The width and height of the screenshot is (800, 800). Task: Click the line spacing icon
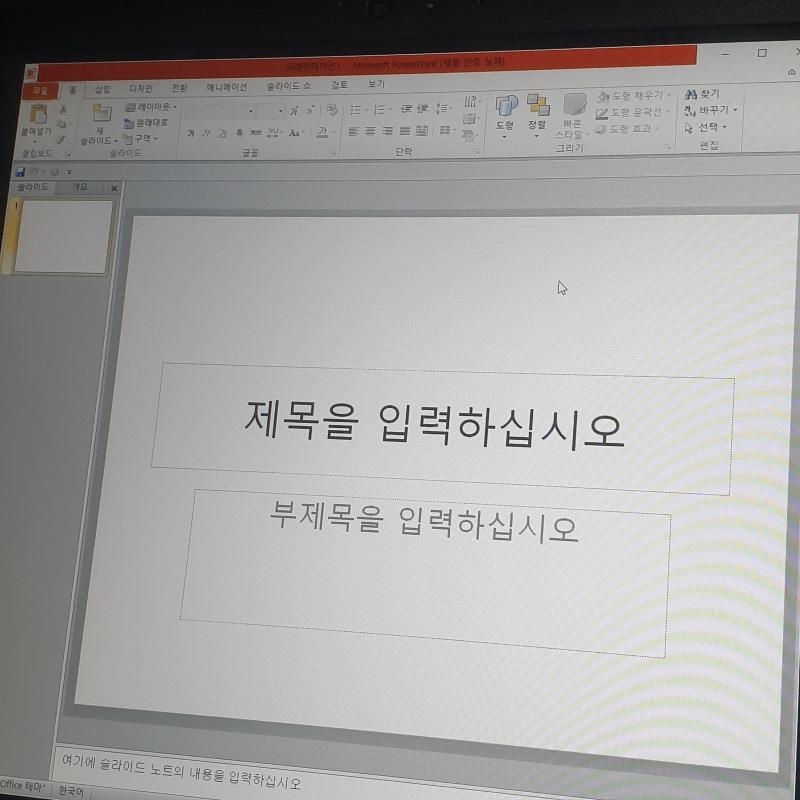click(x=443, y=108)
